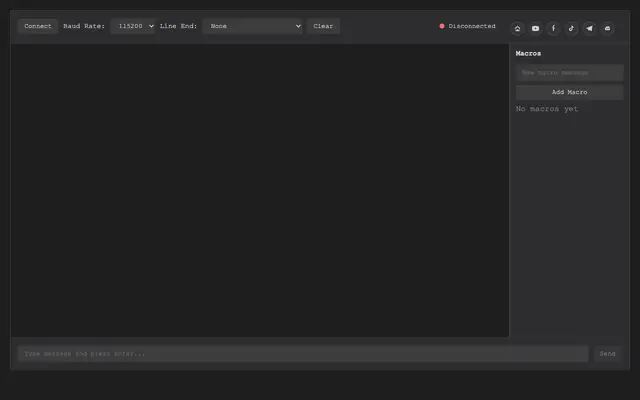640x400 pixels.
Task: Click the Line End label
Action: pyautogui.click(x=178, y=26)
